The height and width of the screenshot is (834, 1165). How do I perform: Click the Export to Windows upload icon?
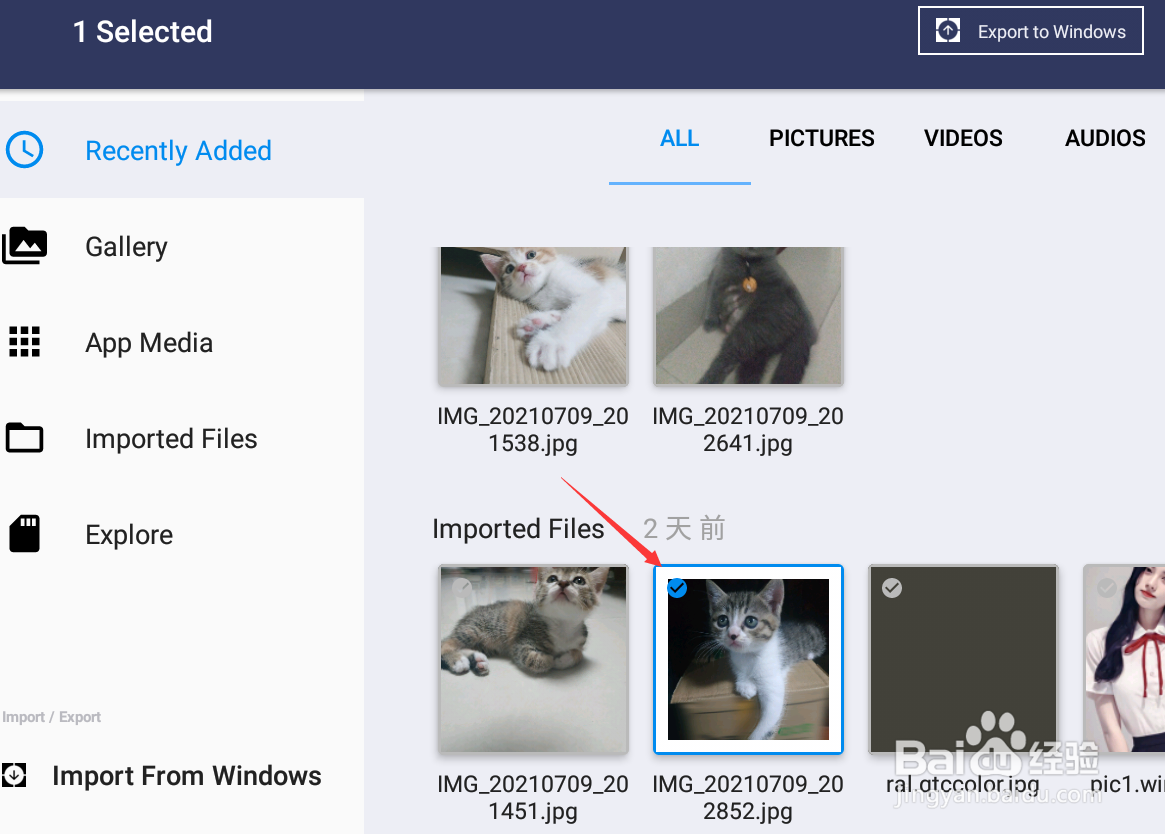pos(948,31)
